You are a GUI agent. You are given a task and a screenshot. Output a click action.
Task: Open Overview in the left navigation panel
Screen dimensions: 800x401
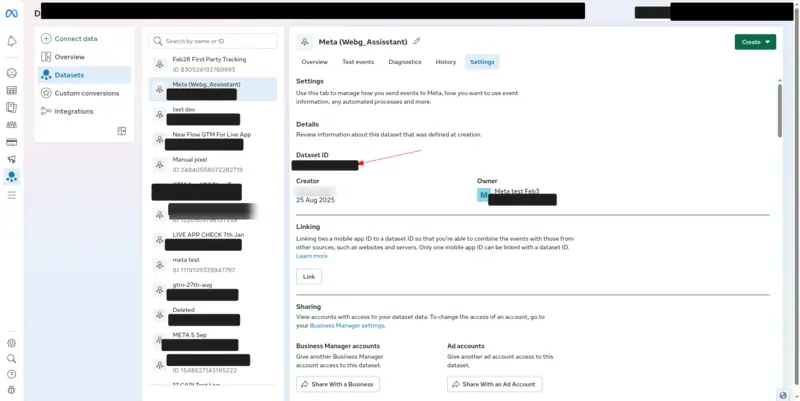click(69, 57)
